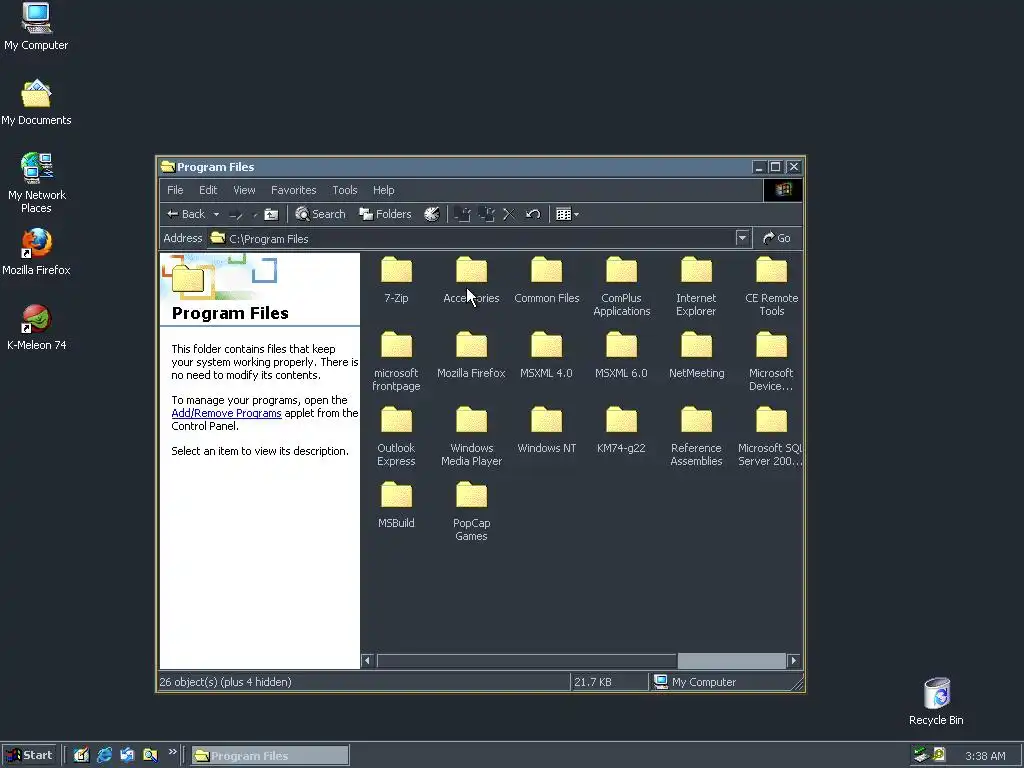Click the Go button
Viewport: 1024px width, 768px height.
(x=776, y=238)
